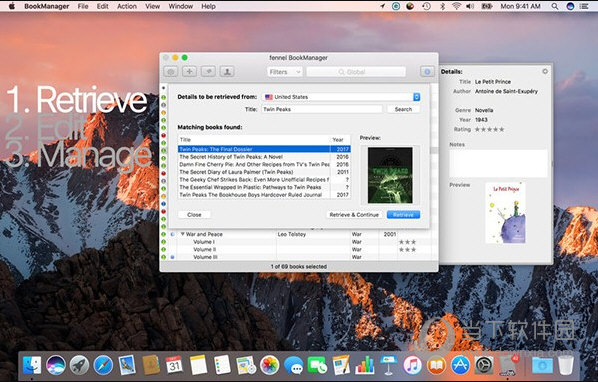Viewport: 598px width, 382px height.
Task: Click the Close button in retrieve sheet
Action: (194, 215)
